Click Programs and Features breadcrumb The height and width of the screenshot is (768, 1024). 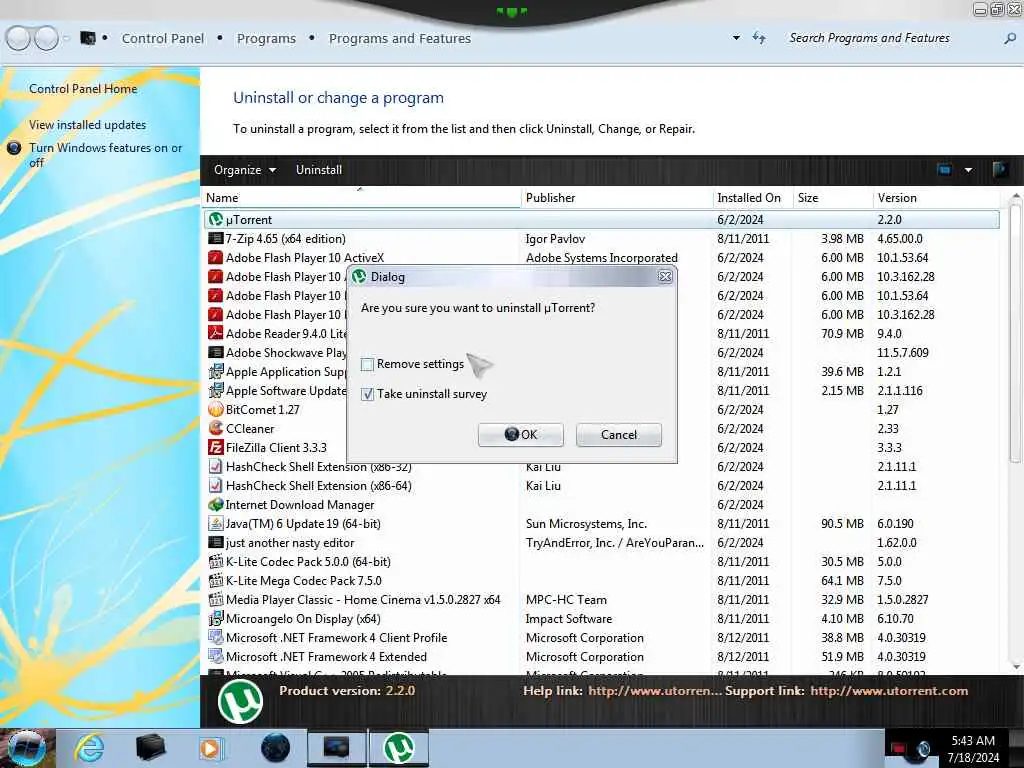coord(400,39)
